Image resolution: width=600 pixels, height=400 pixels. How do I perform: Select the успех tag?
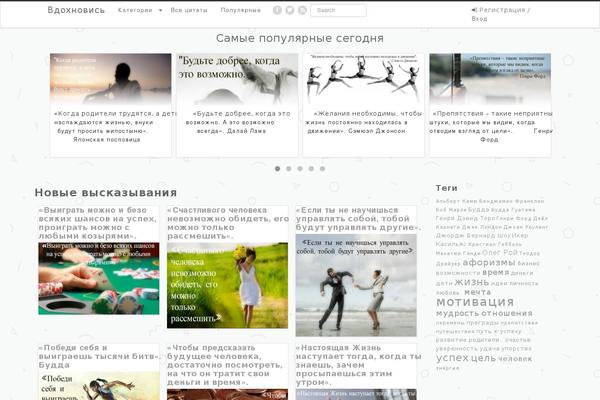452,358
